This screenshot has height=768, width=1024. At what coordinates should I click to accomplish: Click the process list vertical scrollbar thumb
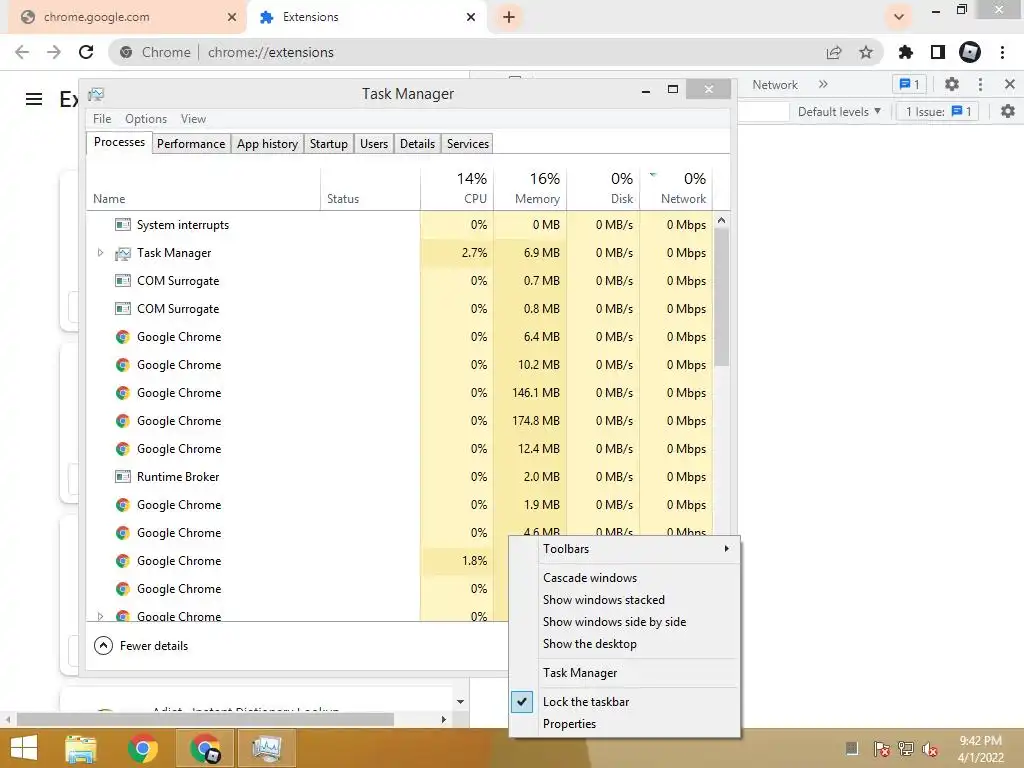click(721, 297)
